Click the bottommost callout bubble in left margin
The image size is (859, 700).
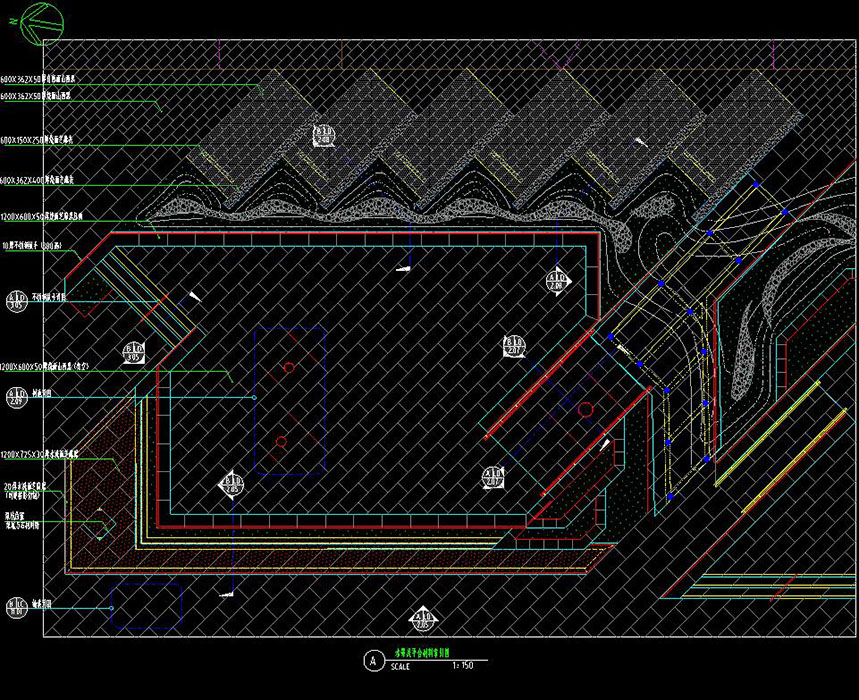(x=17, y=607)
